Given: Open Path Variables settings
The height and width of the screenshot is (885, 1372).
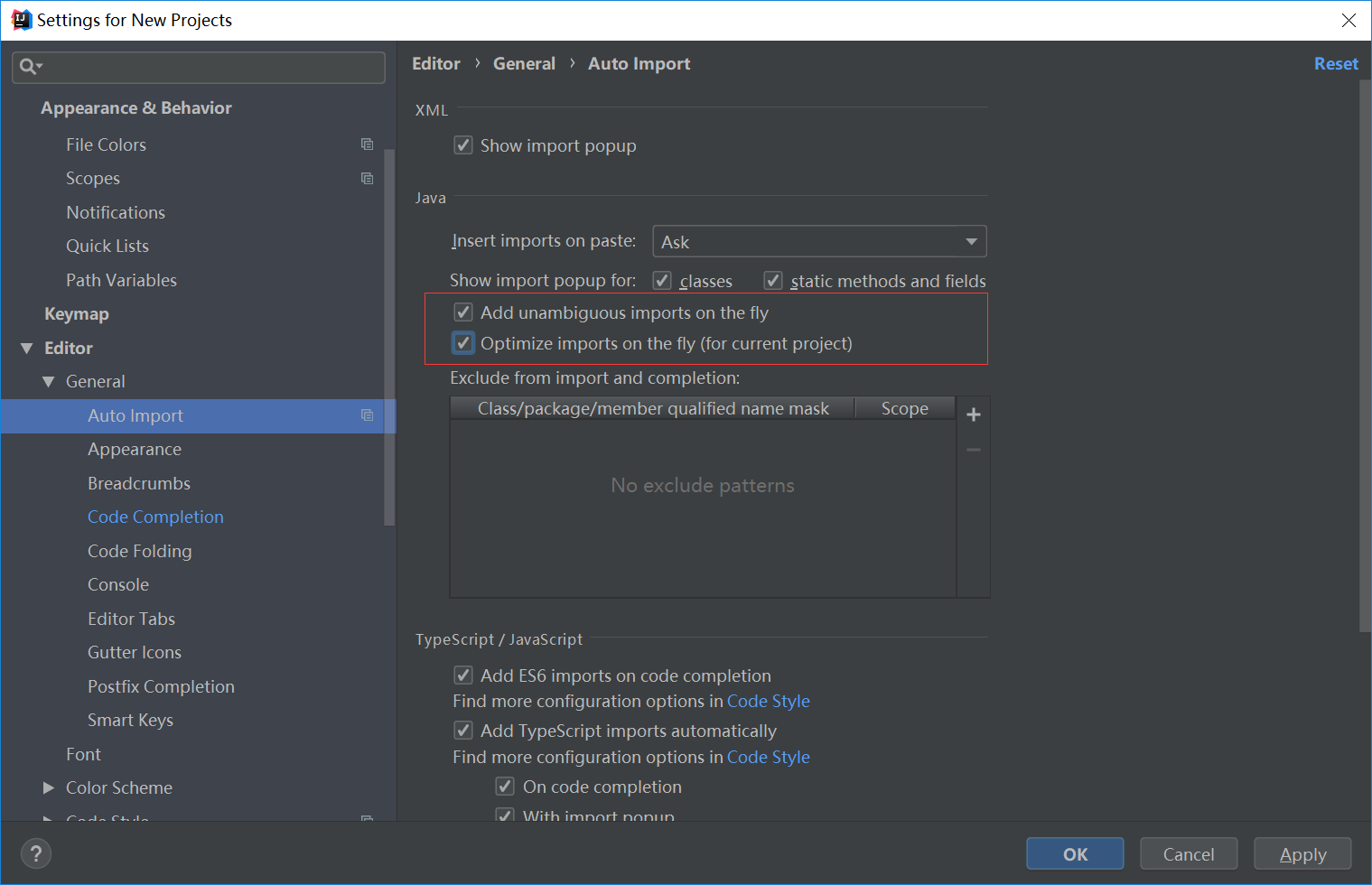Looking at the screenshot, I should [x=121, y=280].
